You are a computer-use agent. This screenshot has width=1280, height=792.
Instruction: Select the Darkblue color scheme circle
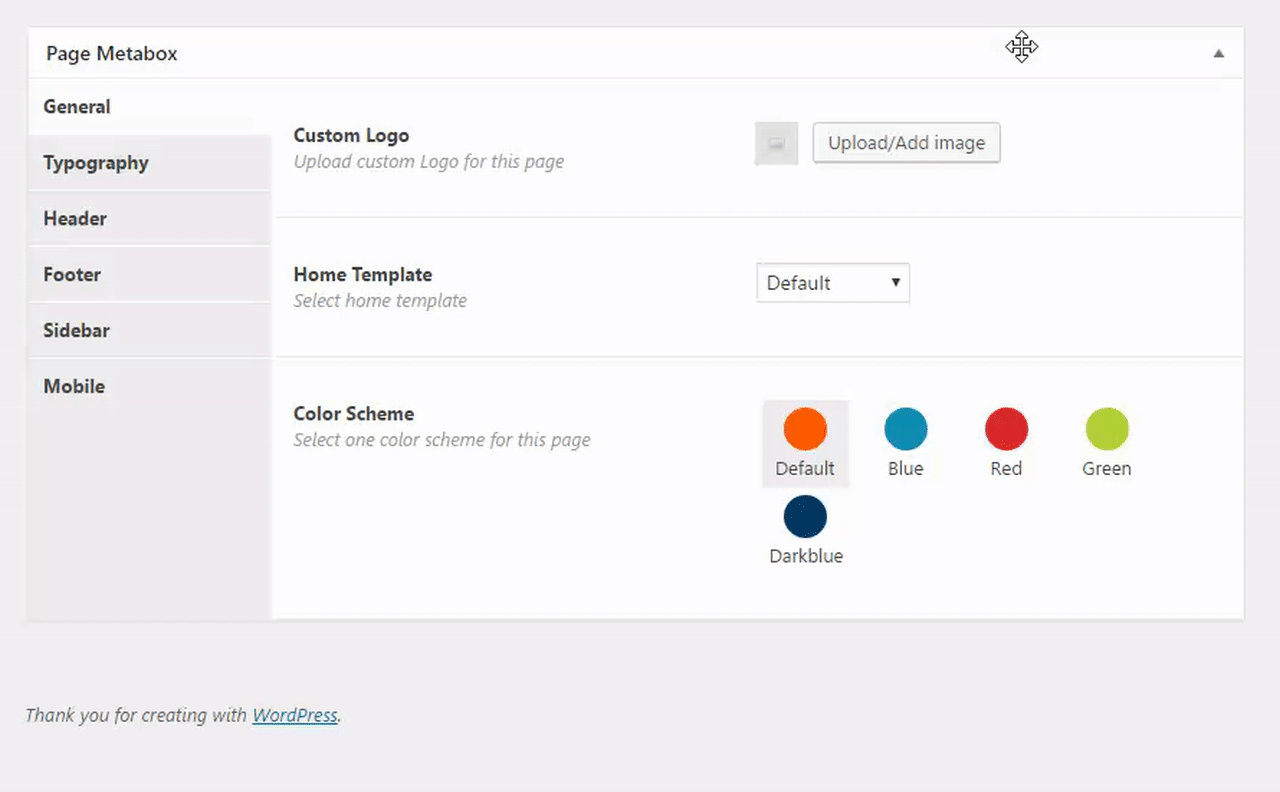(x=805, y=517)
